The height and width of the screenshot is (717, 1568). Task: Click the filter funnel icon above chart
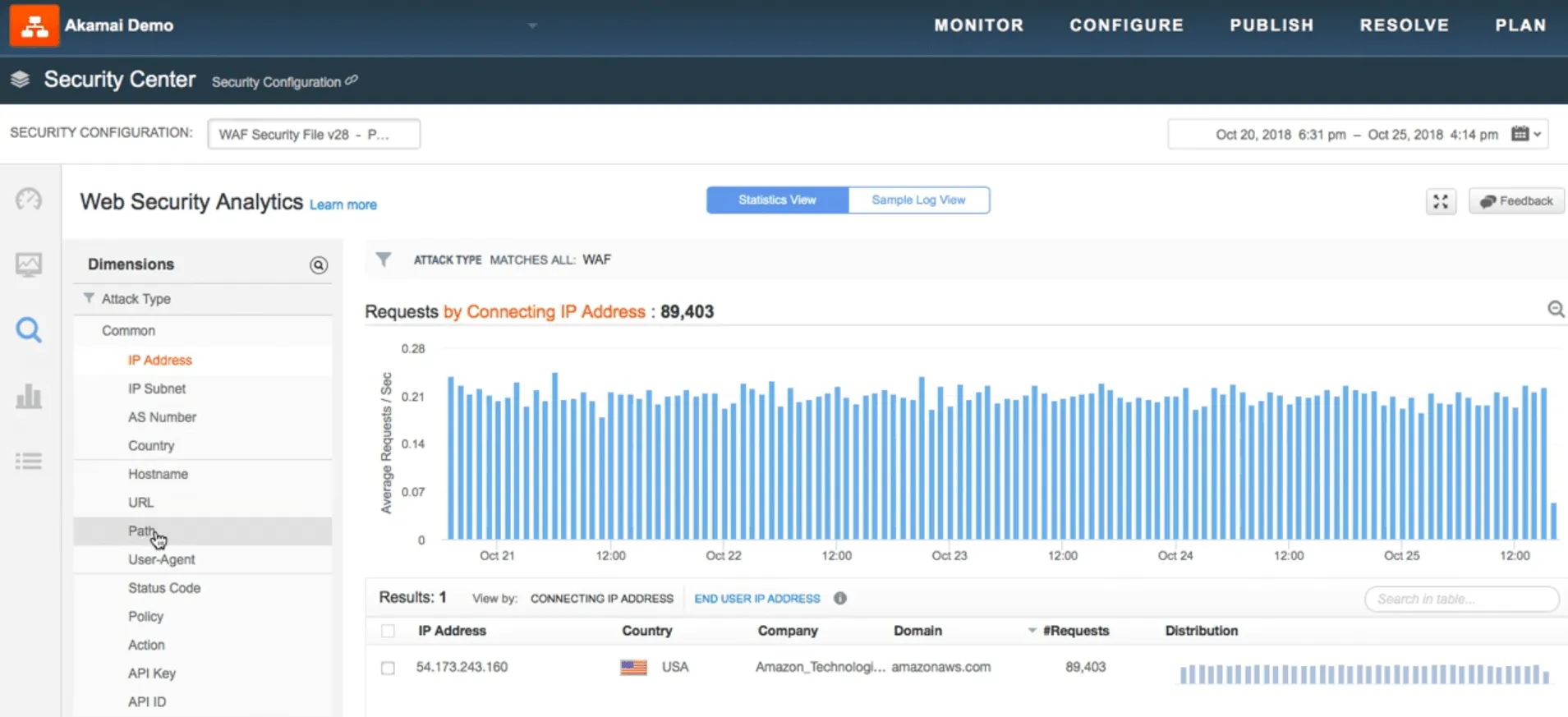[383, 260]
